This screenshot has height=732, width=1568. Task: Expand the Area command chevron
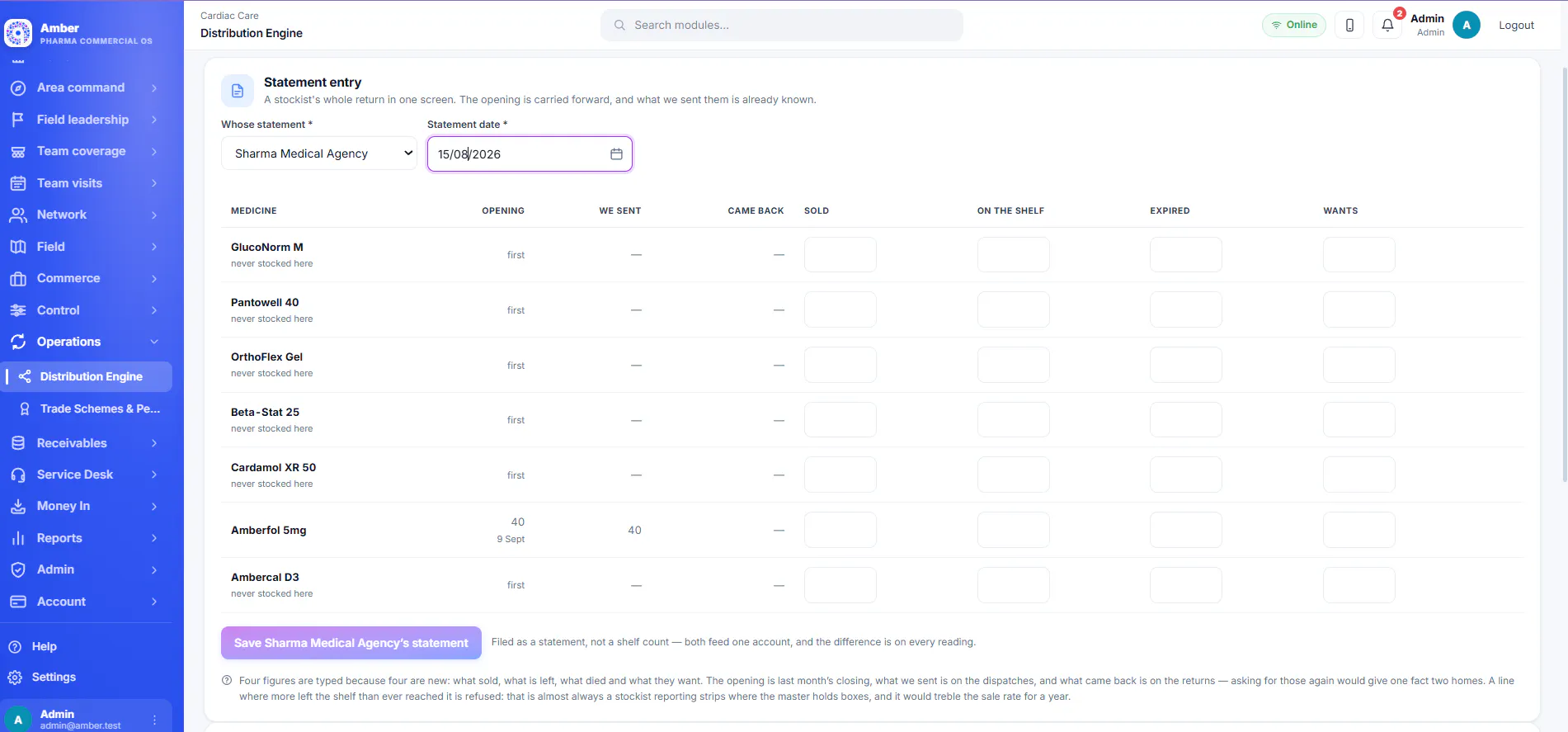pos(154,87)
